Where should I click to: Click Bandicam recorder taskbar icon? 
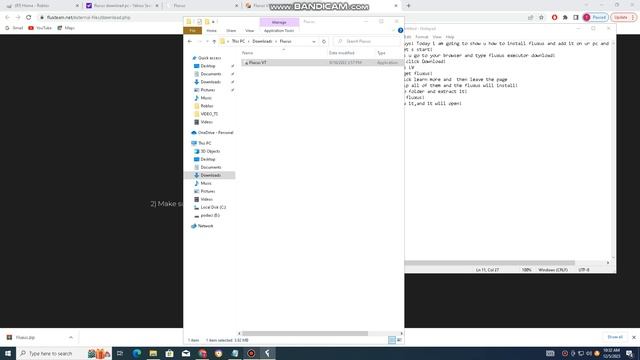tap(251, 353)
